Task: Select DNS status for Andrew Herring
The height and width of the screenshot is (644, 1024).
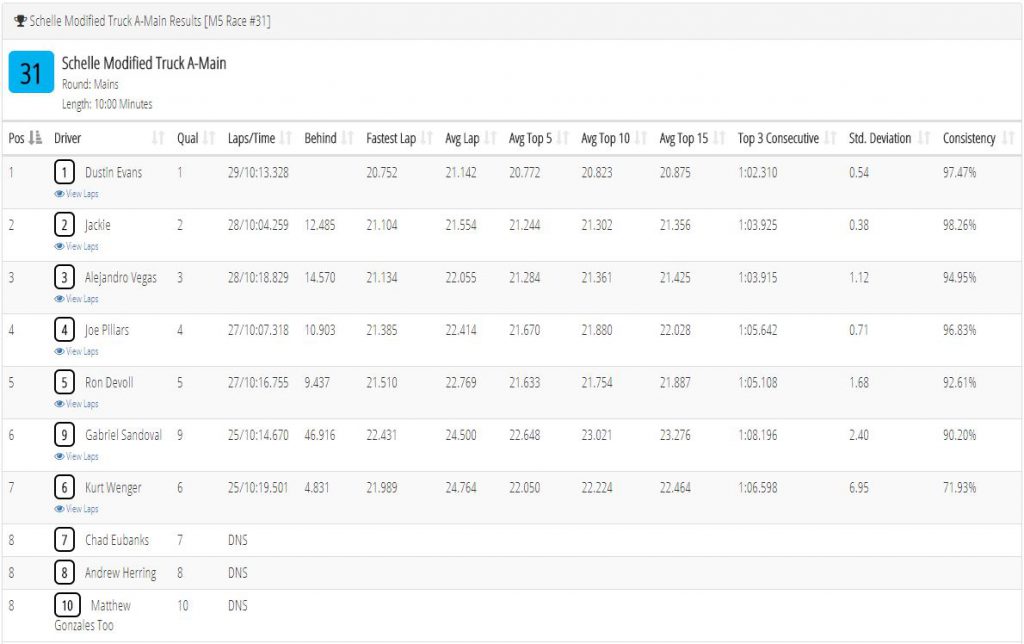Action: [x=238, y=573]
